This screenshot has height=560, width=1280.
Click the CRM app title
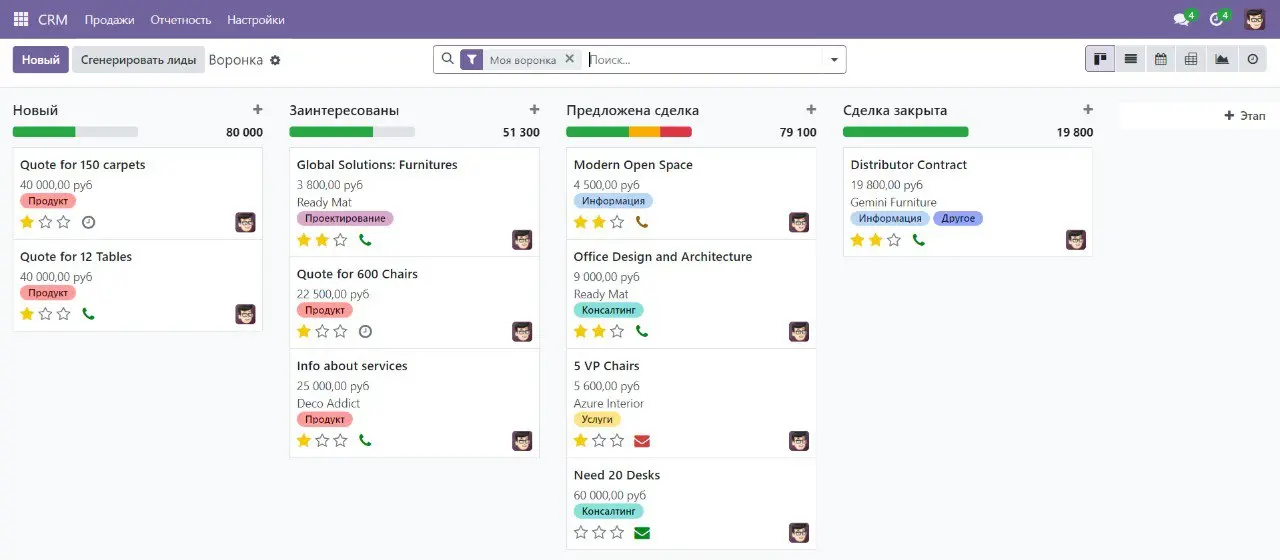(53, 19)
